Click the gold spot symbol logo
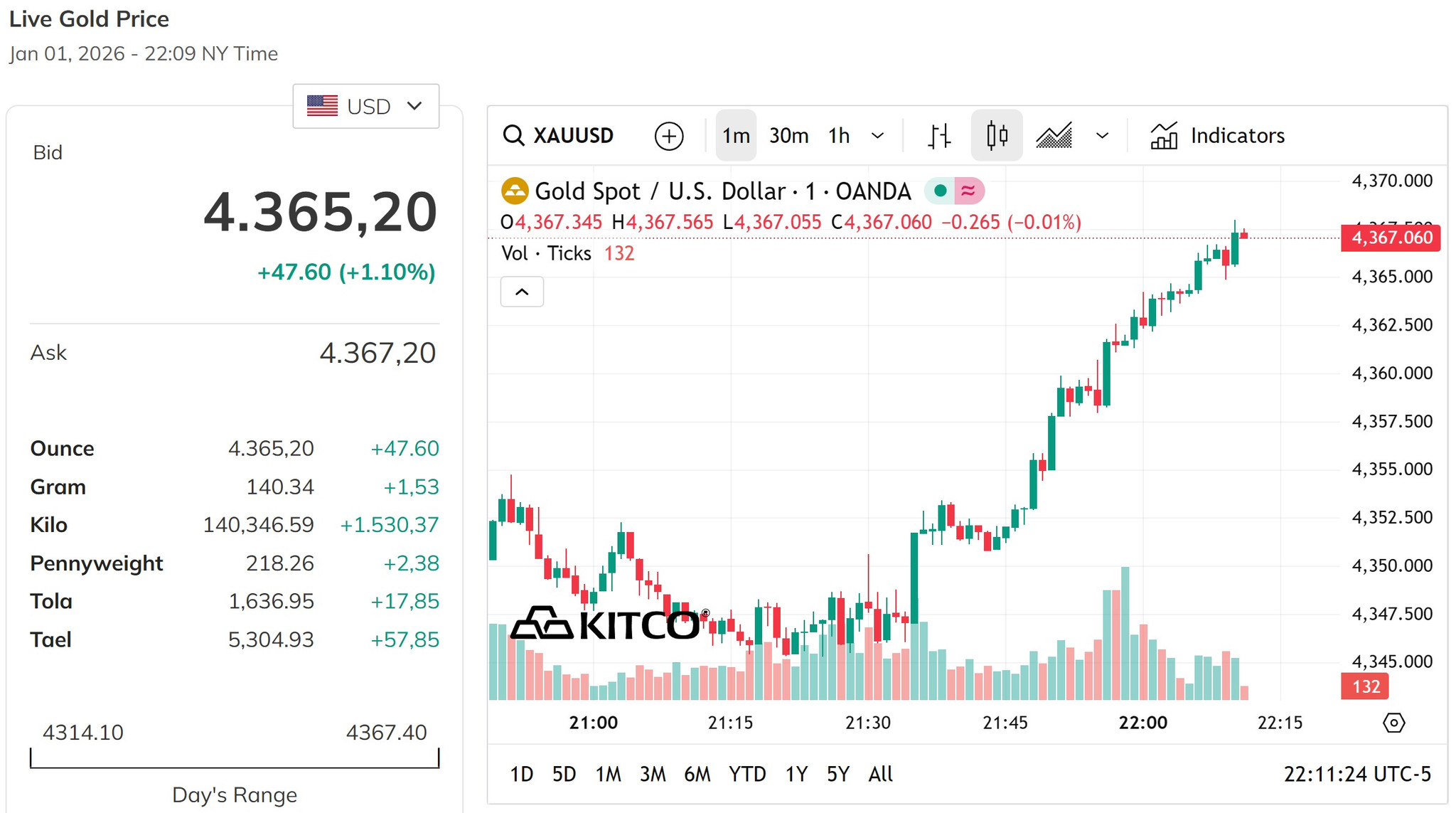The image size is (1456, 813). coord(515,191)
